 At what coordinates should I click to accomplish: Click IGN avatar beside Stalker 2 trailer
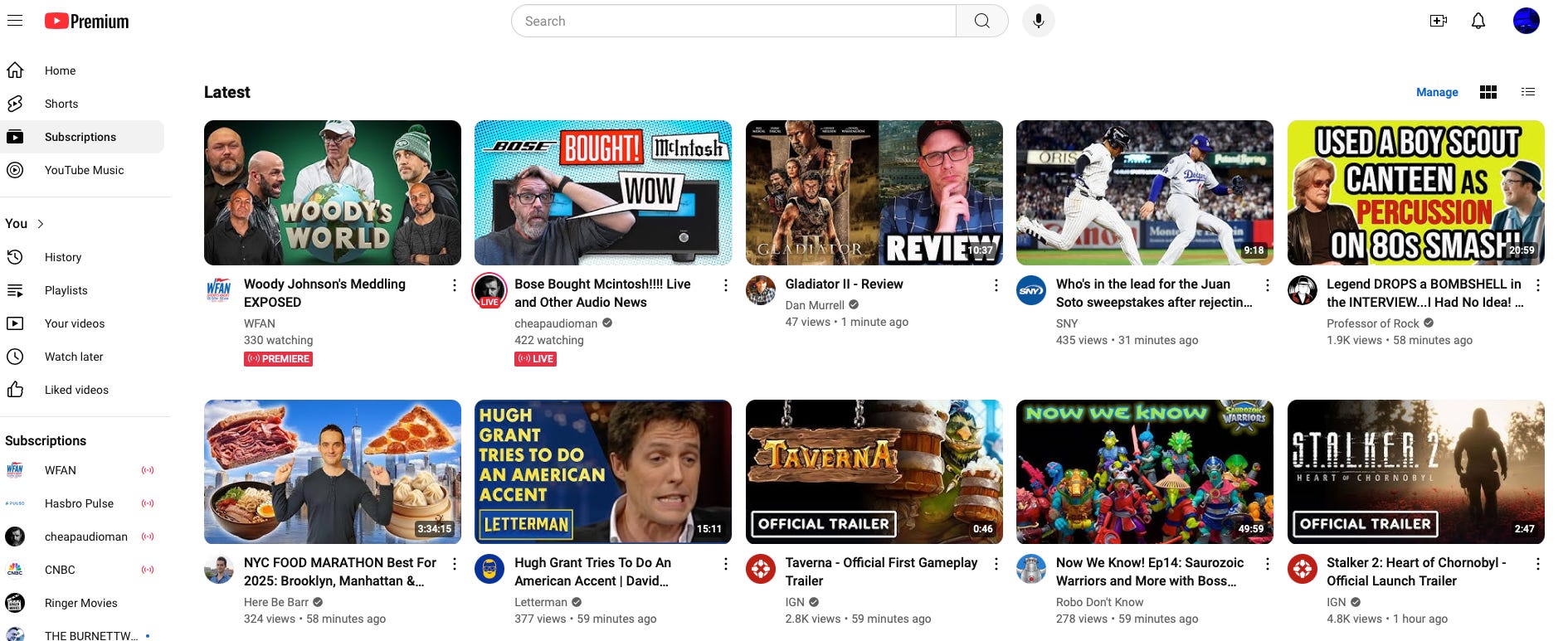pyautogui.click(x=1303, y=569)
